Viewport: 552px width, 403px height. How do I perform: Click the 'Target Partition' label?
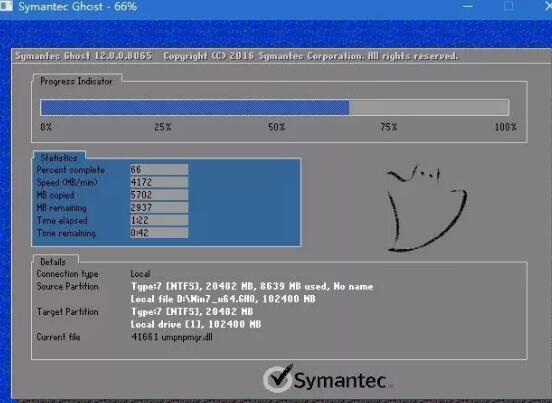coord(68,312)
